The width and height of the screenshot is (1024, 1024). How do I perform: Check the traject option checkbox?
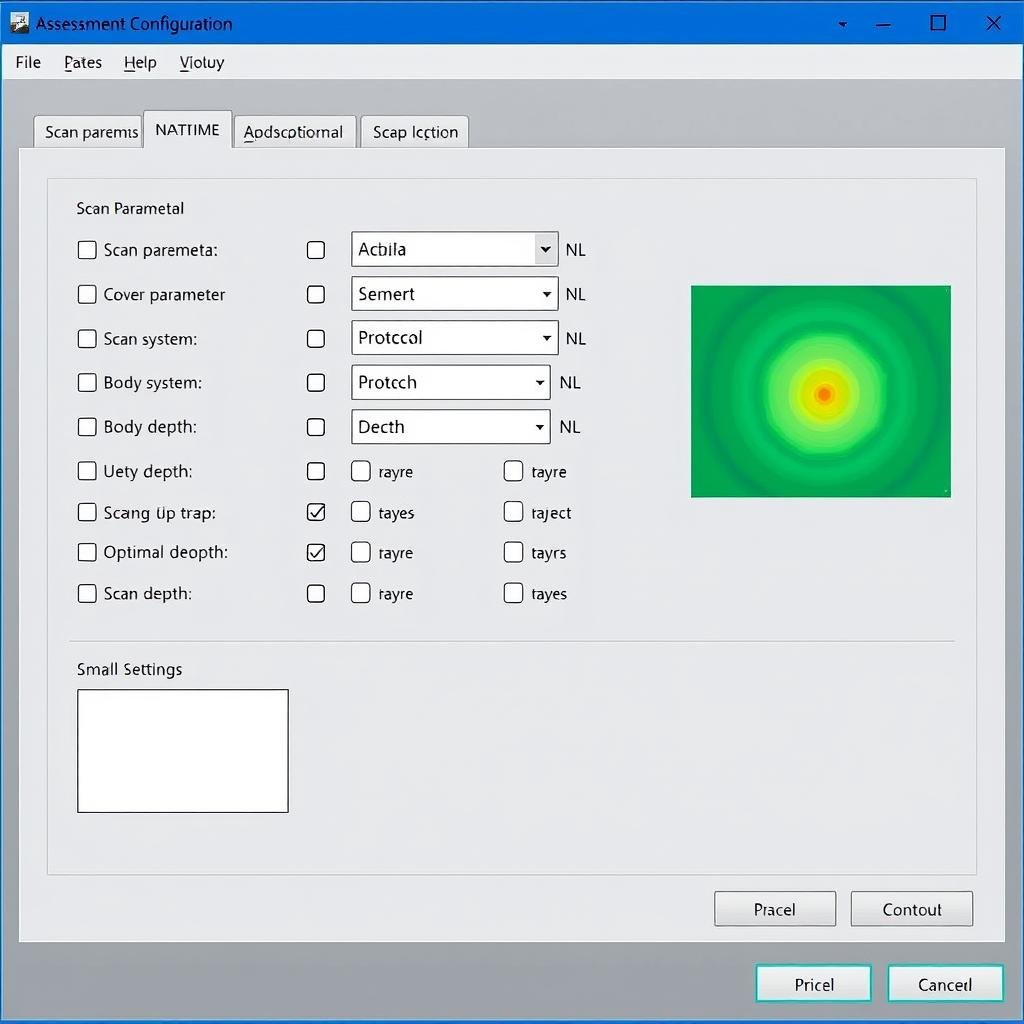pos(513,512)
